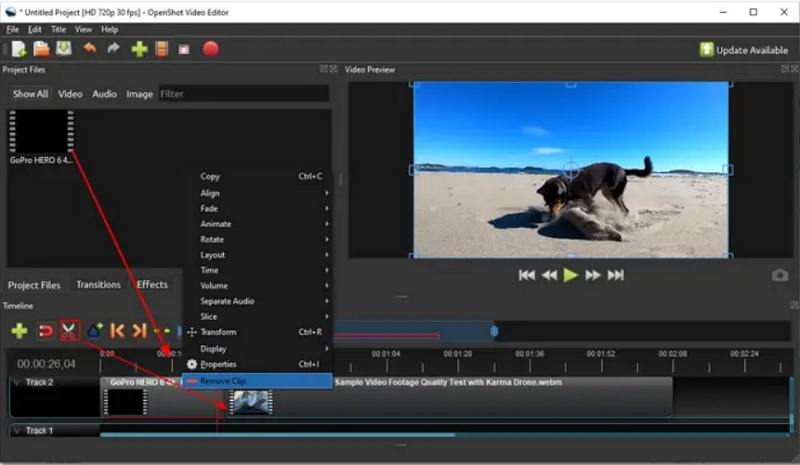Select the Razor scissors tool
The width and height of the screenshot is (800, 465).
tap(70, 330)
